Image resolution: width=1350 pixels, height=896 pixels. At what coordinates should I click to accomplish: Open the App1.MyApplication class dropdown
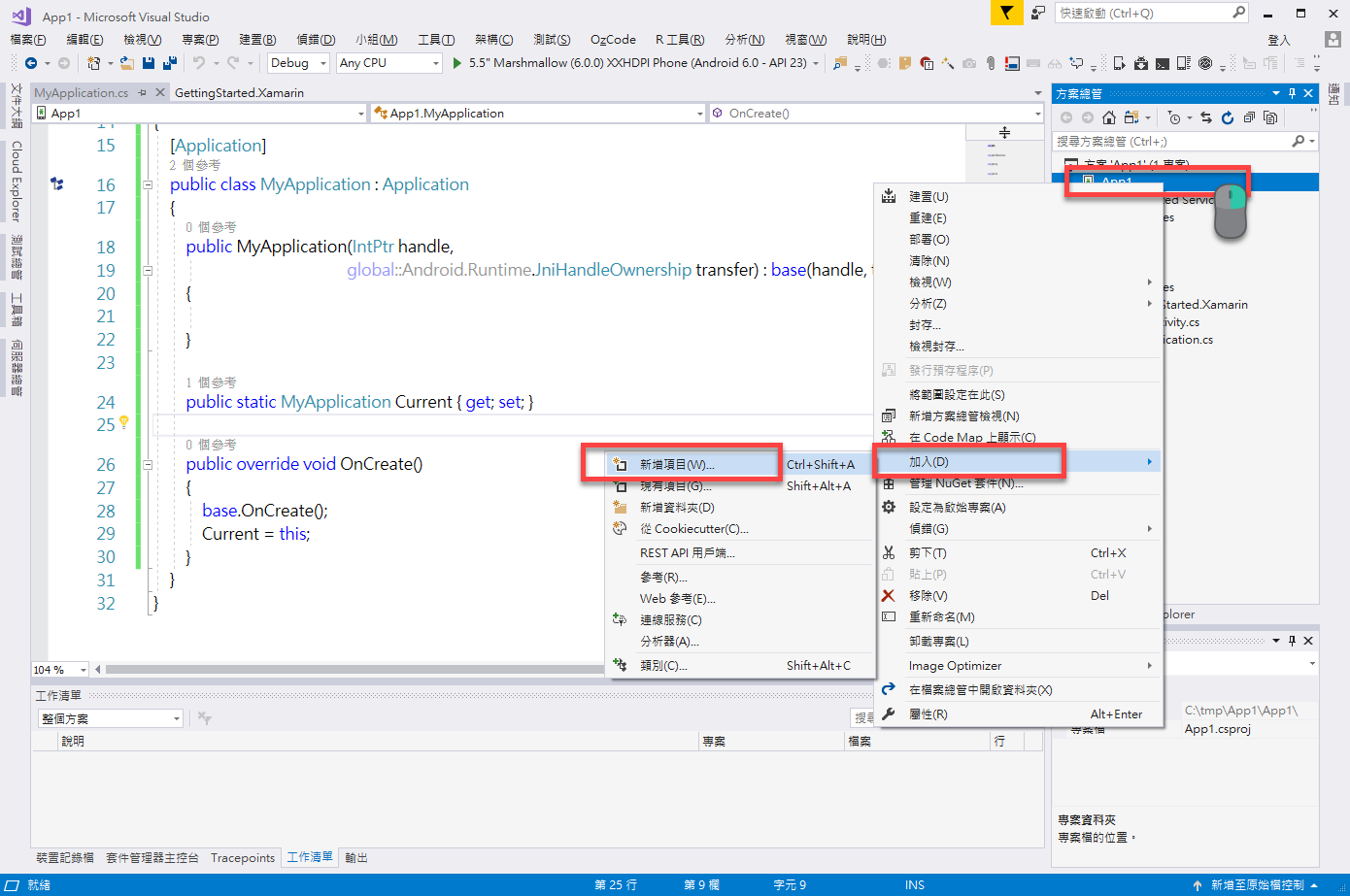click(x=538, y=114)
